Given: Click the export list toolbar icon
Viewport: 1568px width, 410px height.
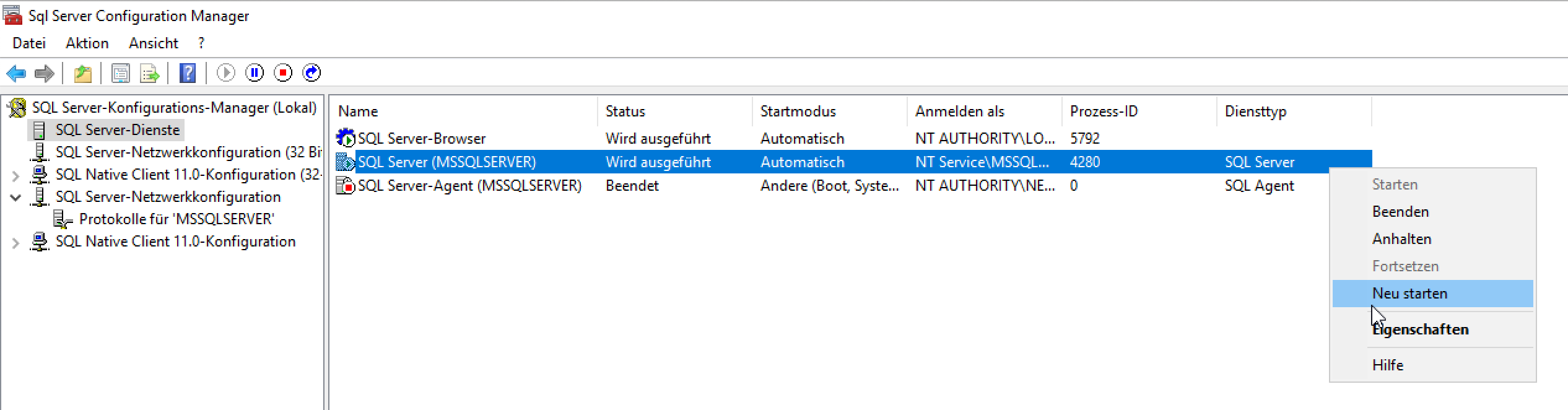Looking at the screenshot, I should tap(149, 74).
